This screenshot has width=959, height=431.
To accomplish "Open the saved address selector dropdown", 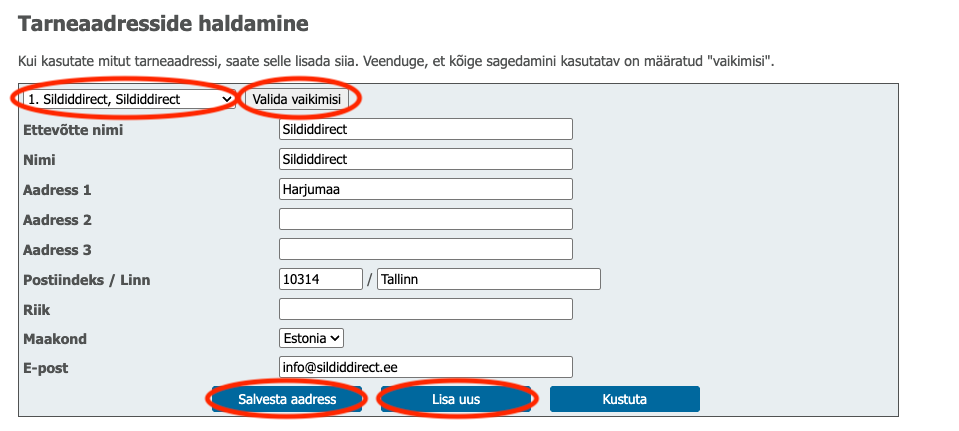I will point(128,99).
